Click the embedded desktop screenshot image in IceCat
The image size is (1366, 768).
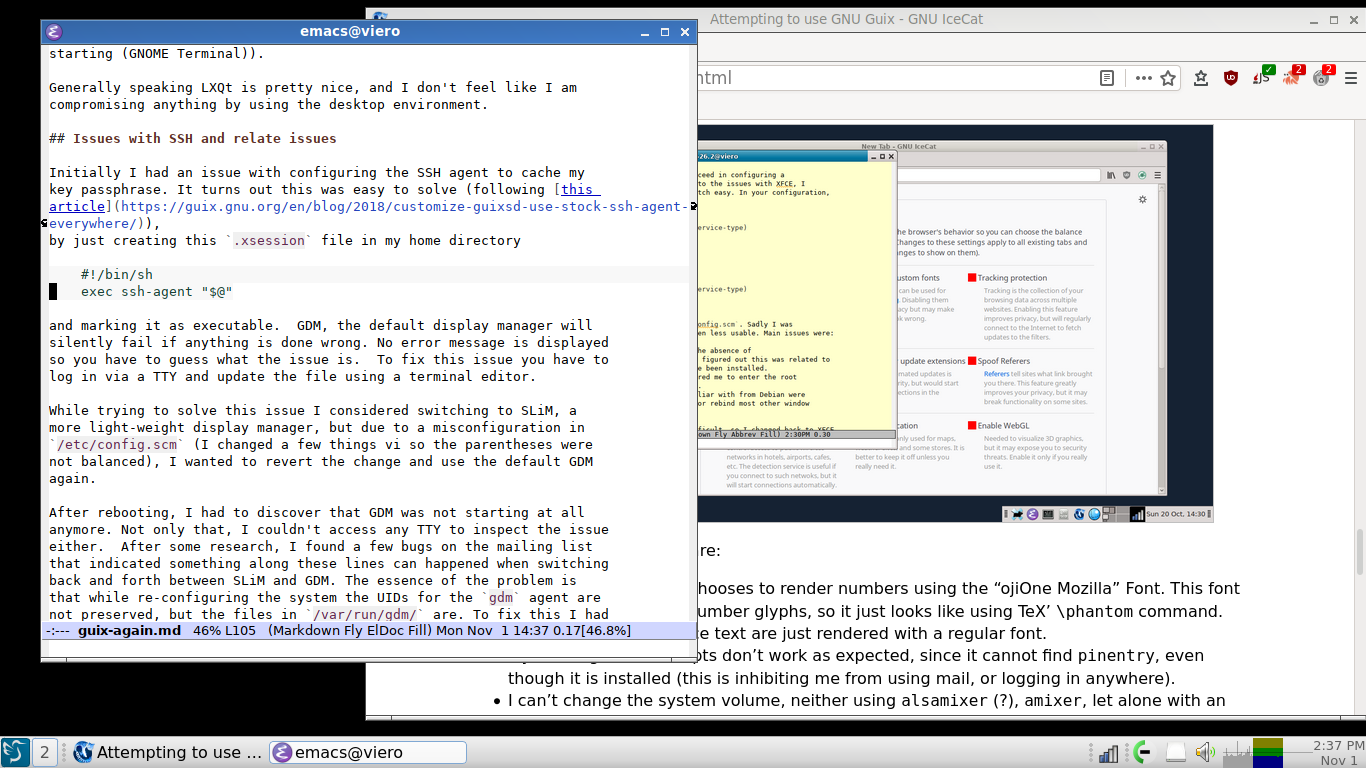click(955, 323)
